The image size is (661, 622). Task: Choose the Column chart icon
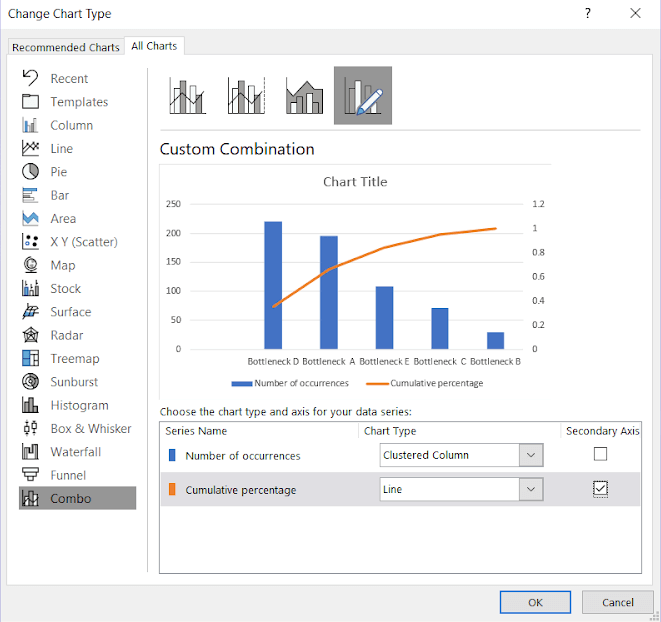click(x=30, y=125)
